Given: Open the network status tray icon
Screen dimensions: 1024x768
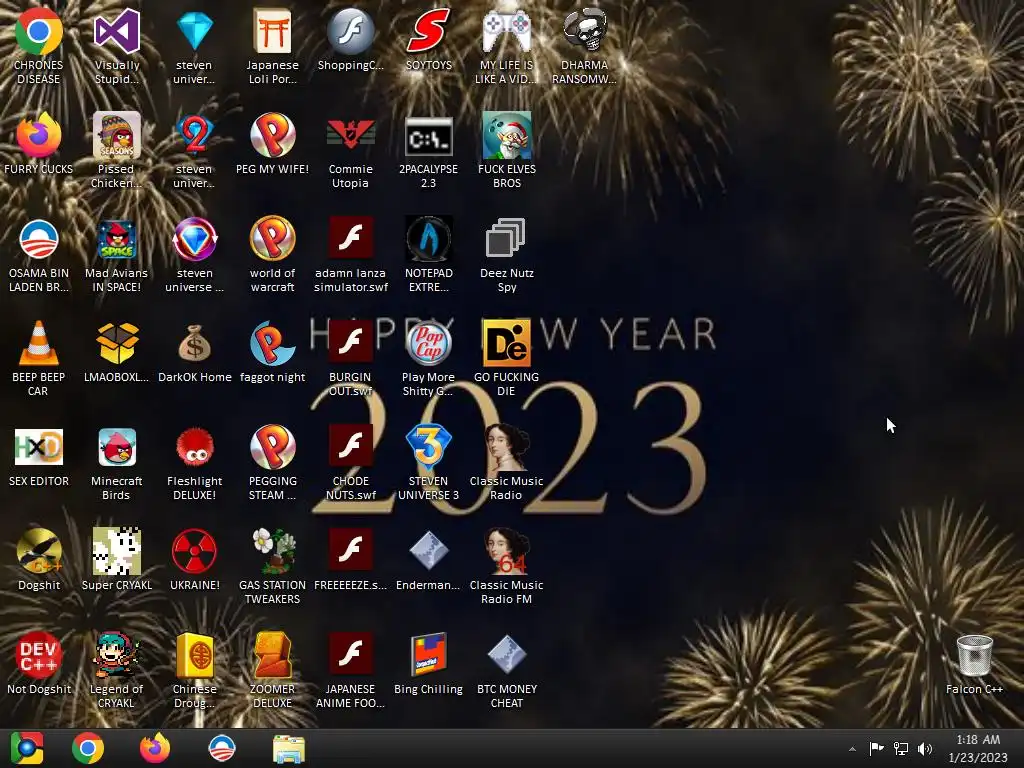Looking at the screenshot, I should (x=901, y=748).
